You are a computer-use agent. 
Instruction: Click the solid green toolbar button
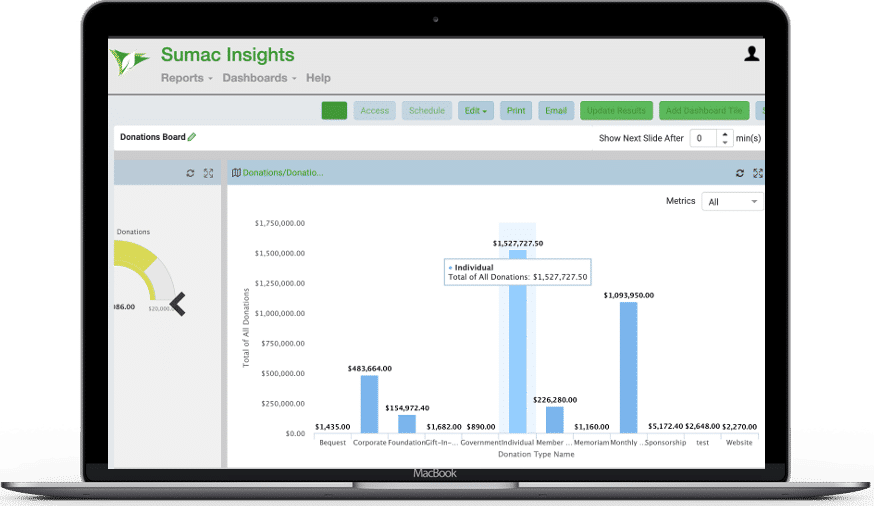click(x=334, y=110)
